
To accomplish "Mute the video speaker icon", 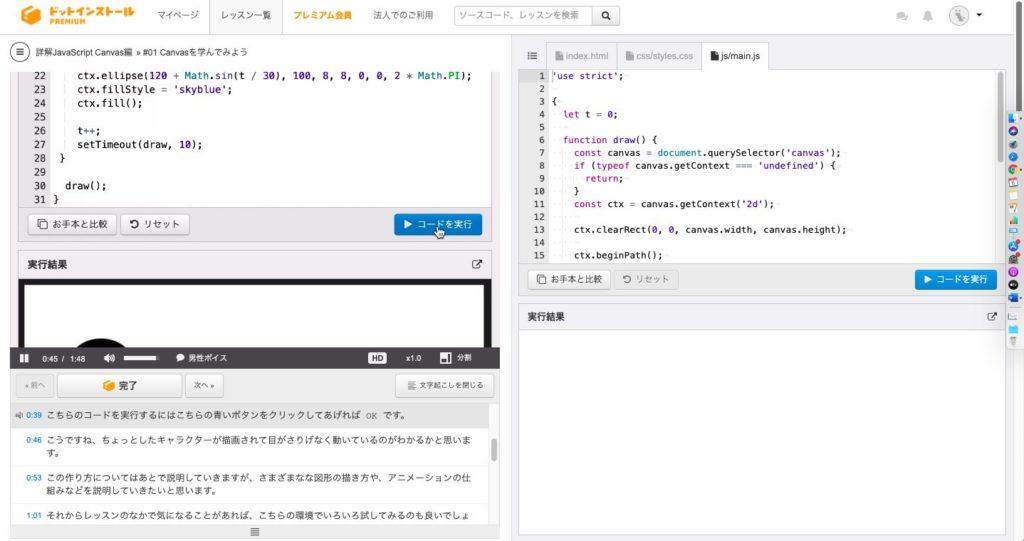I will (109, 358).
